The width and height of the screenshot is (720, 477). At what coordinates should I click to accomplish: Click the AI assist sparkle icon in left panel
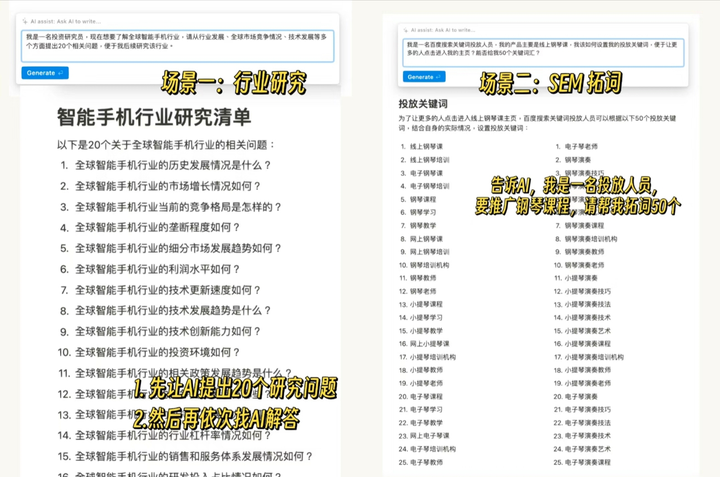click(x=25, y=21)
